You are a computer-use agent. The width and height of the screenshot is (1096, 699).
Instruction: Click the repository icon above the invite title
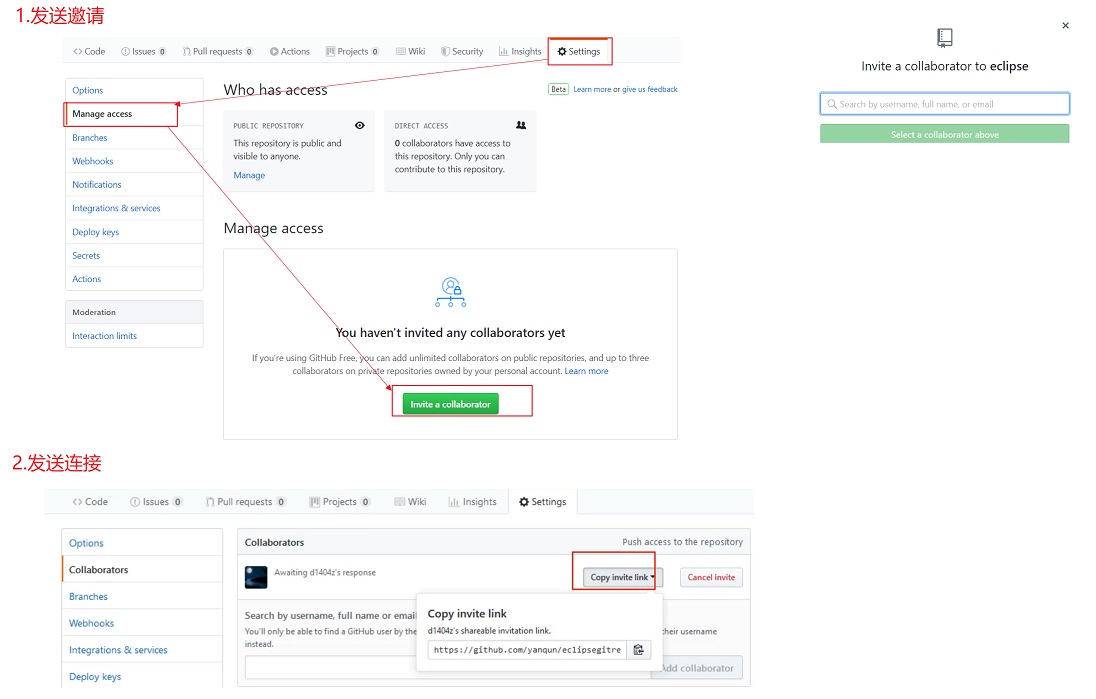click(x=945, y=38)
